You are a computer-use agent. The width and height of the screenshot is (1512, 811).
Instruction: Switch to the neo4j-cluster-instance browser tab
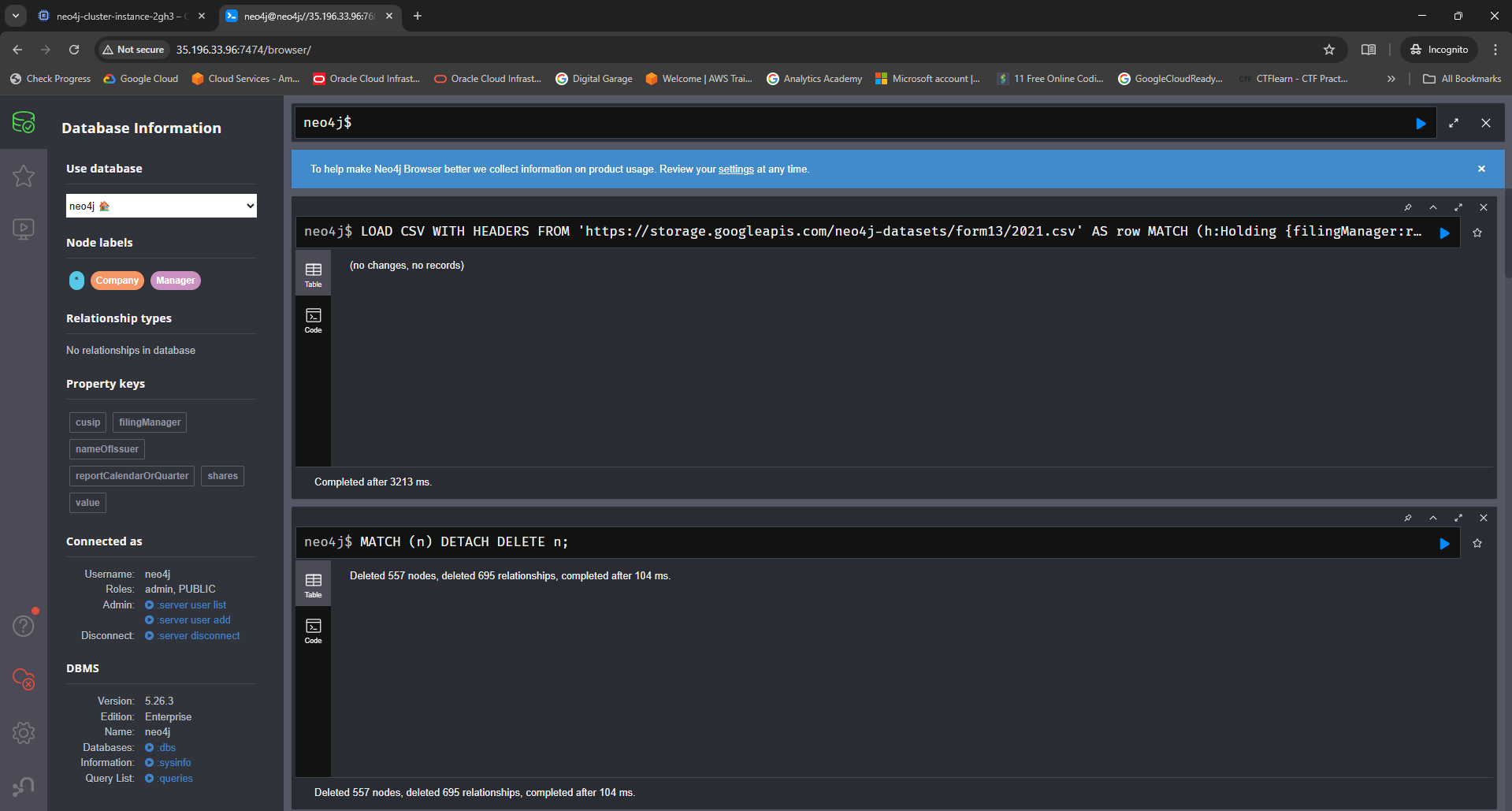point(121,16)
